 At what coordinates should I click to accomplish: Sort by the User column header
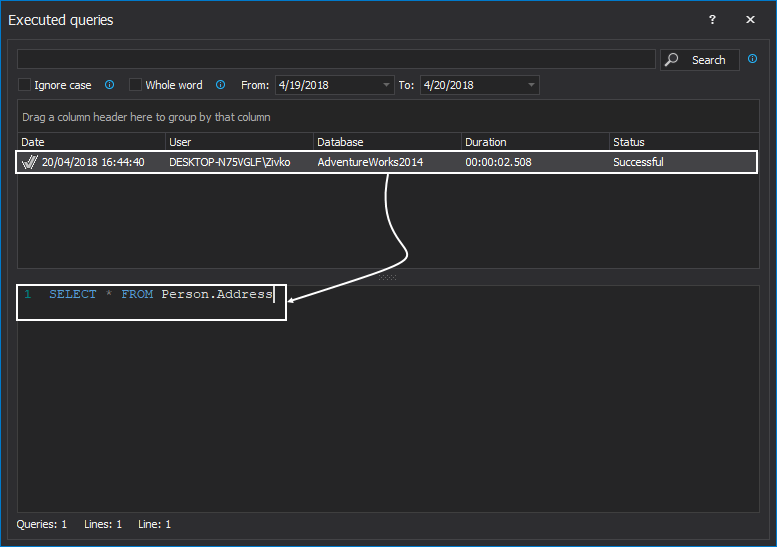239,142
